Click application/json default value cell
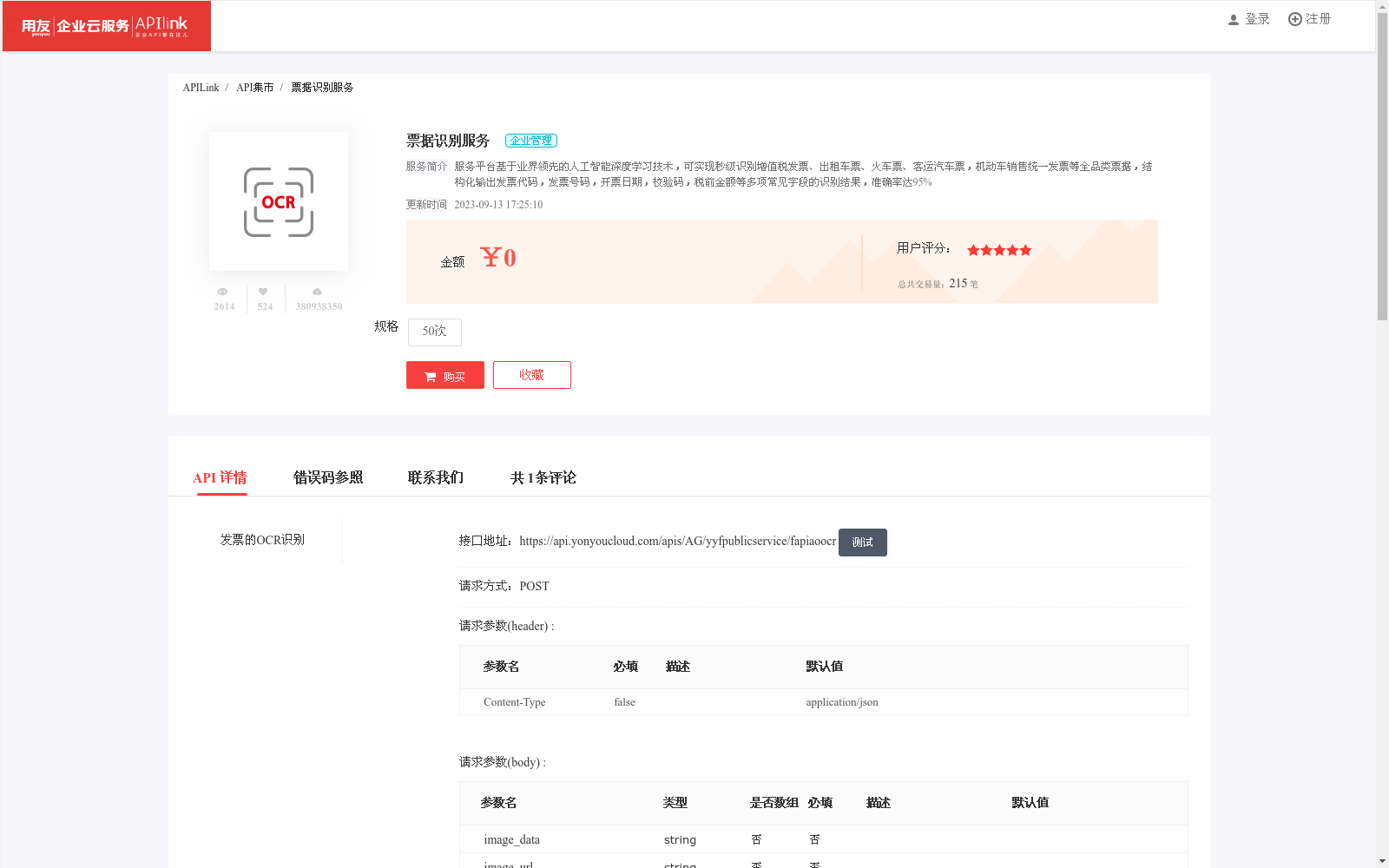The width and height of the screenshot is (1389, 868). (842, 702)
